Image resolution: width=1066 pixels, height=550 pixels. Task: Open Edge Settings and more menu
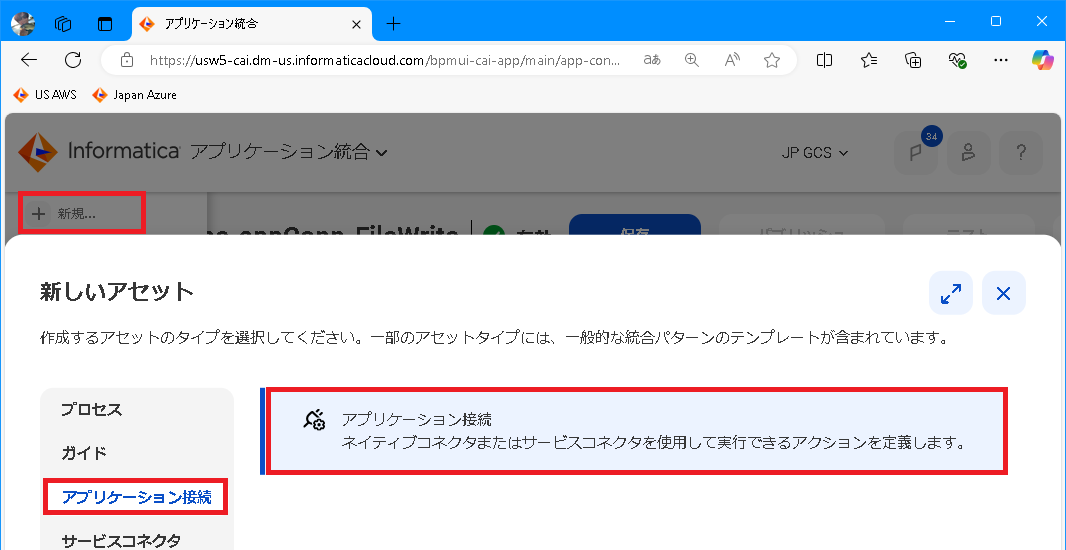click(x=1001, y=60)
